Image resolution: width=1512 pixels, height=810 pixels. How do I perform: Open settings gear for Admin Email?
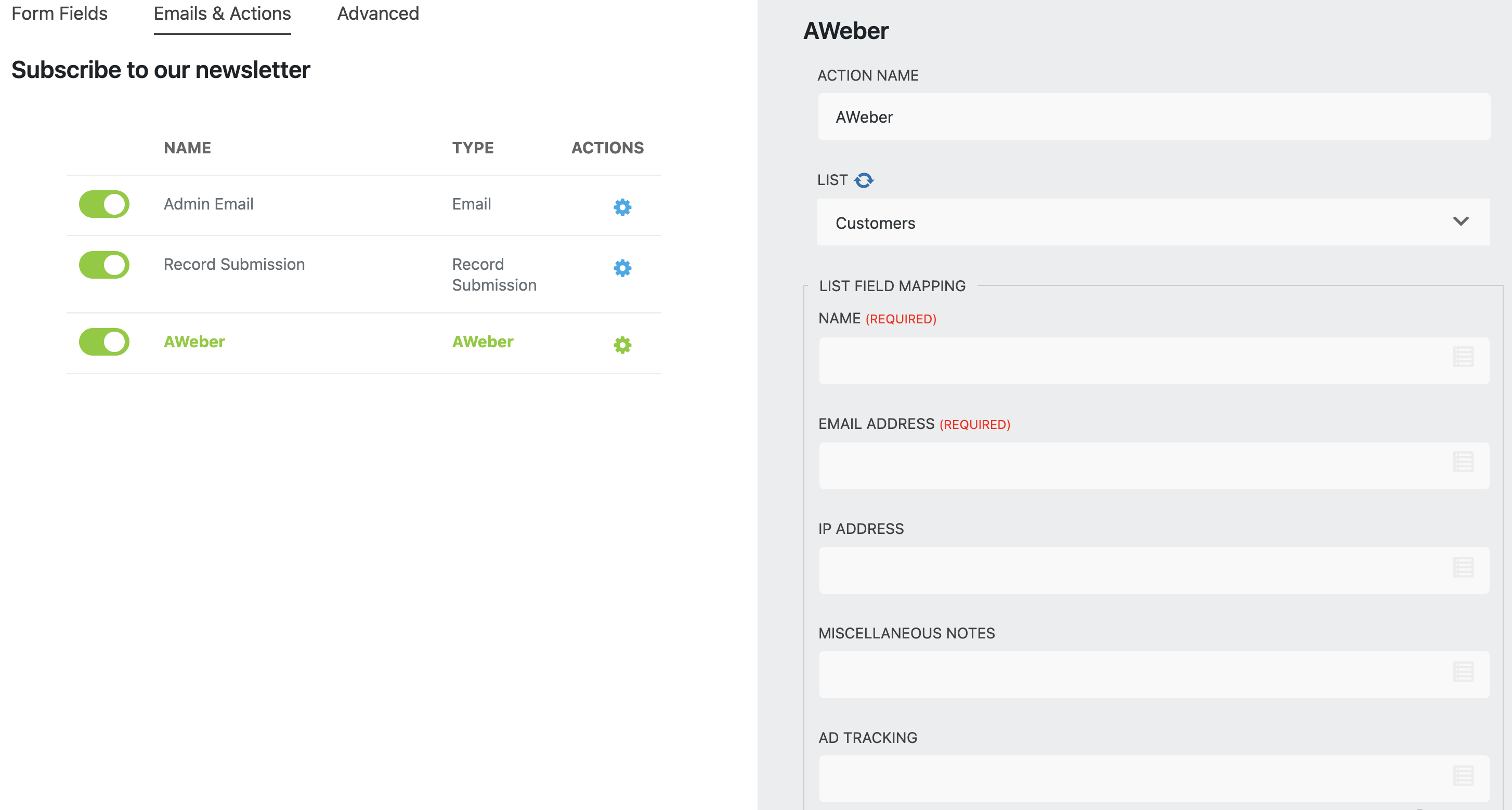pos(622,206)
